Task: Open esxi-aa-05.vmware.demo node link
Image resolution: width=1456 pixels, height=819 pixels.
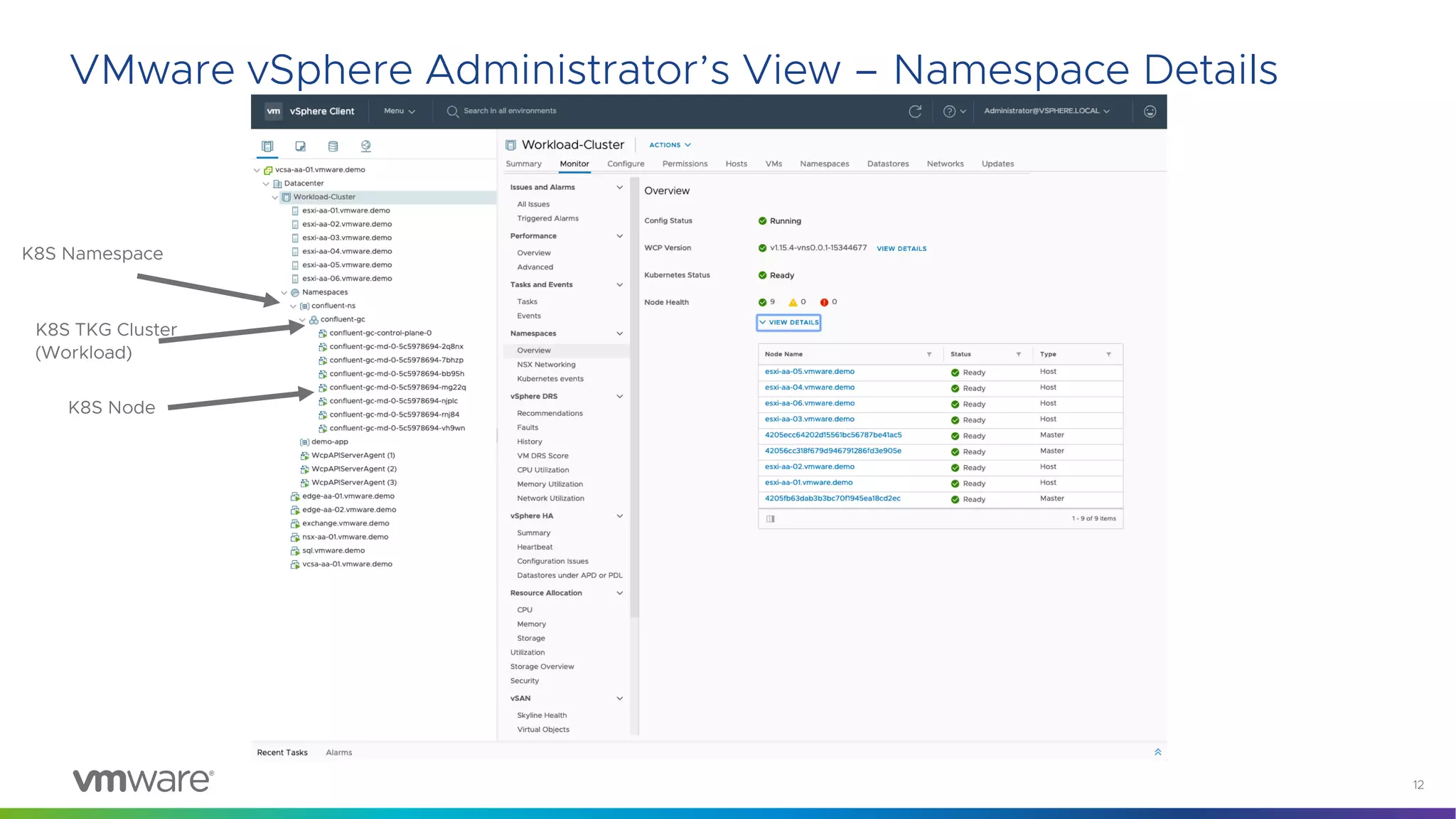Action: [809, 372]
